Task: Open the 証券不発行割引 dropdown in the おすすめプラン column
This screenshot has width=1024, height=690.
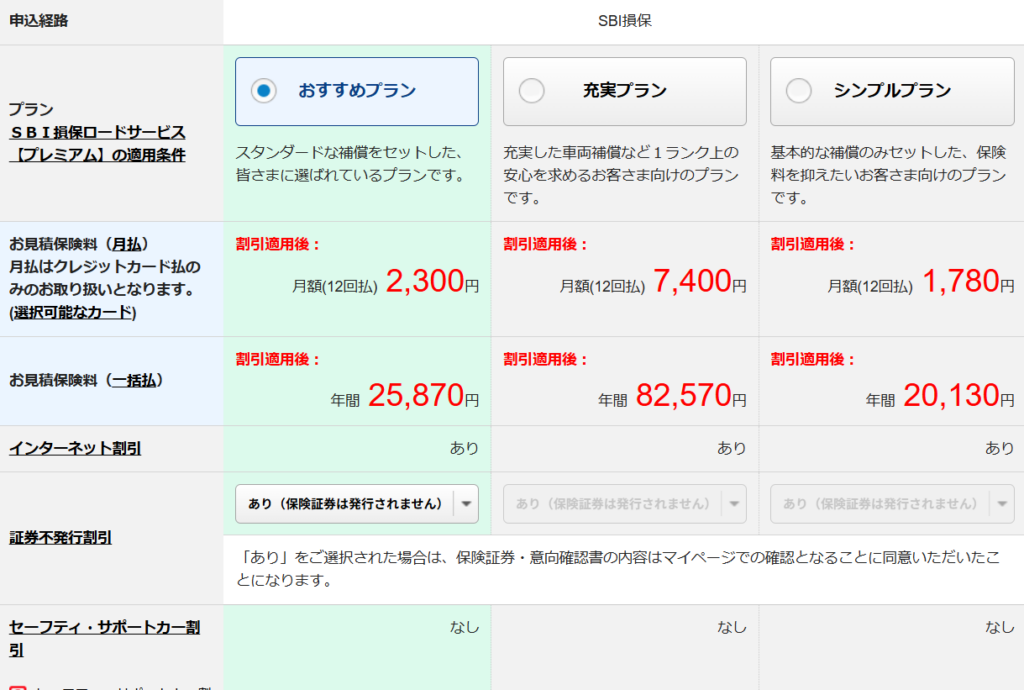Action: pyautogui.click(x=356, y=504)
